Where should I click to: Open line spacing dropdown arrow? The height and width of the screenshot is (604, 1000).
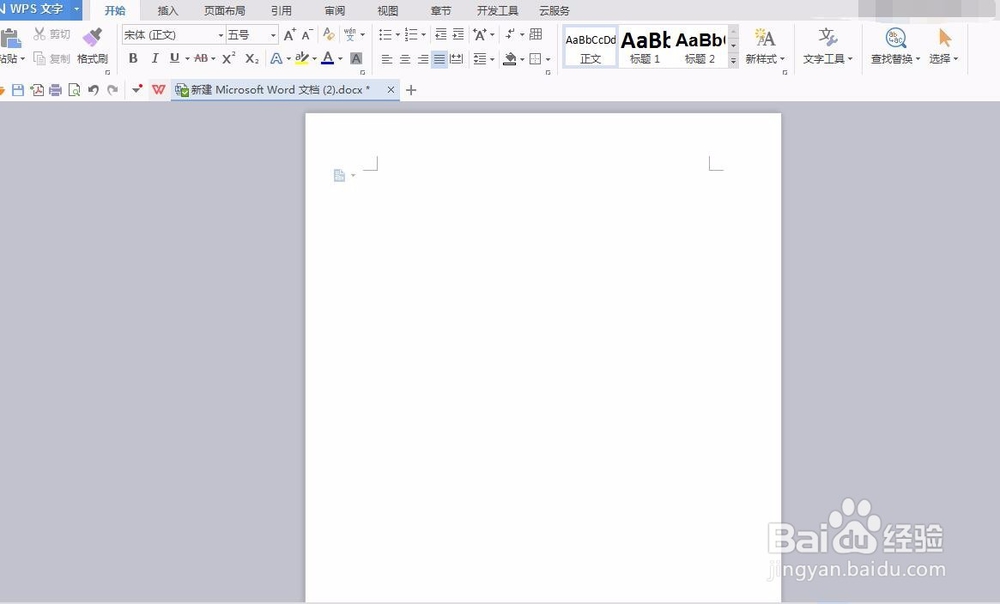click(492, 60)
